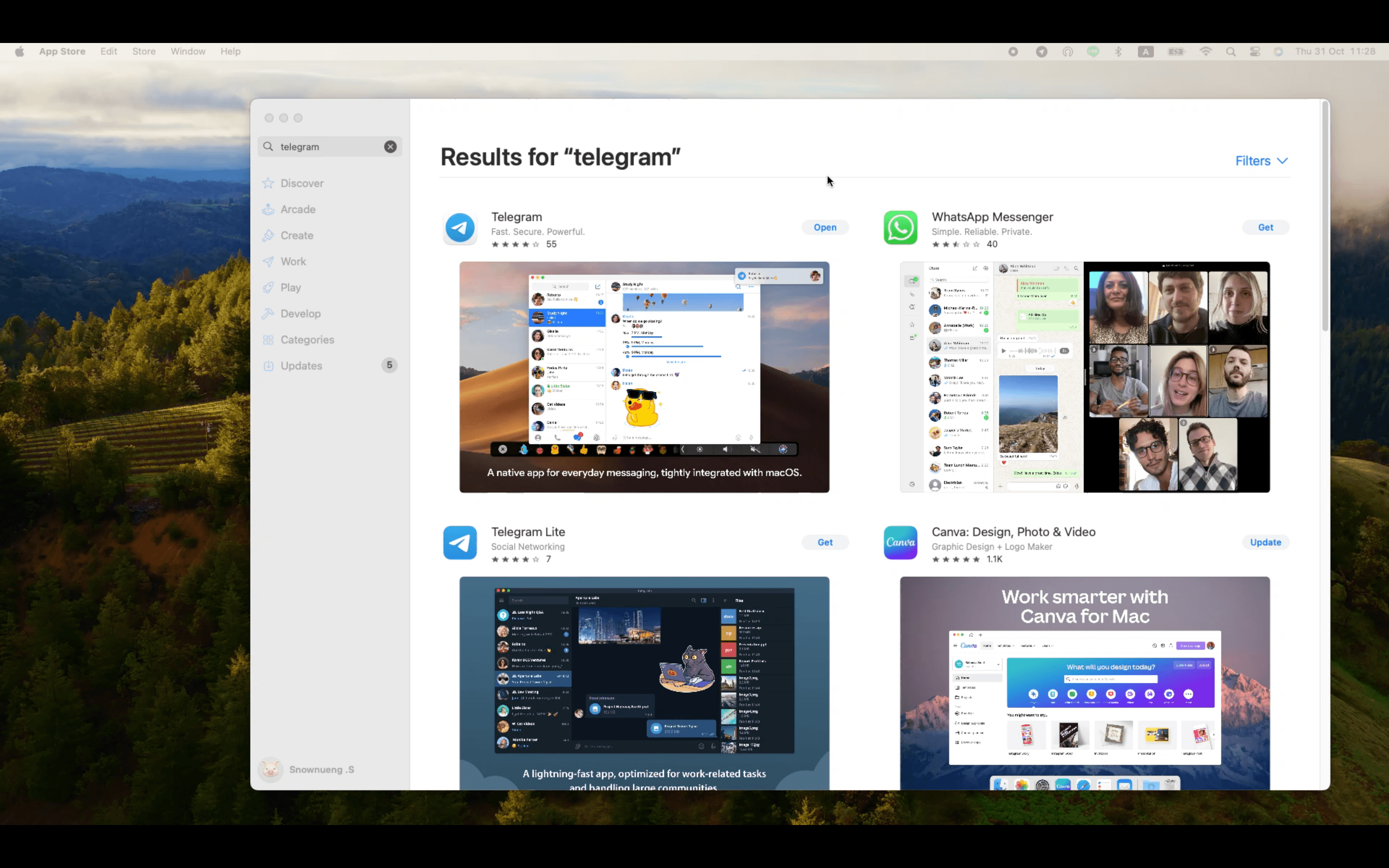1389x868 pixels.
Task: Open the Window menu
Action: [188, 51]
